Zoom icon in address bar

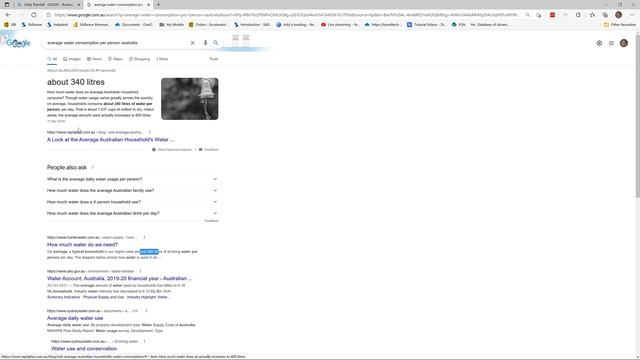(527, 15)
